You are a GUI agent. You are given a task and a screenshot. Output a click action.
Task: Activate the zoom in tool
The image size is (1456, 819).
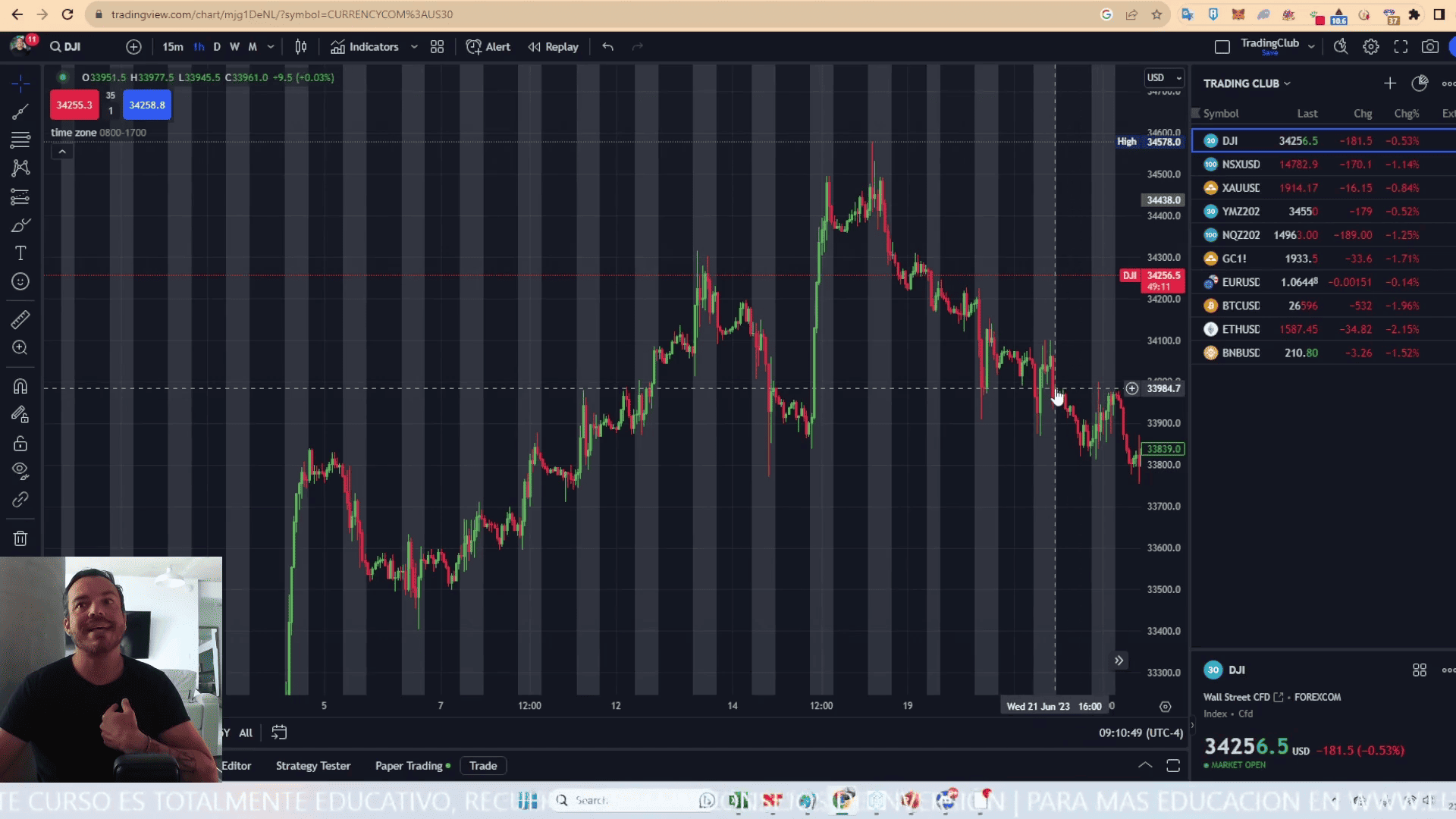click(x=20, y=348)
